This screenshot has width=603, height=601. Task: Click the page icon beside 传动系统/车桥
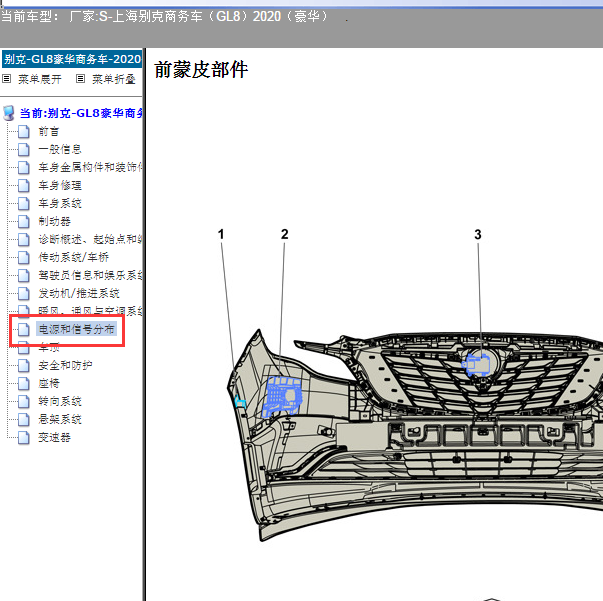coord(24,257)
